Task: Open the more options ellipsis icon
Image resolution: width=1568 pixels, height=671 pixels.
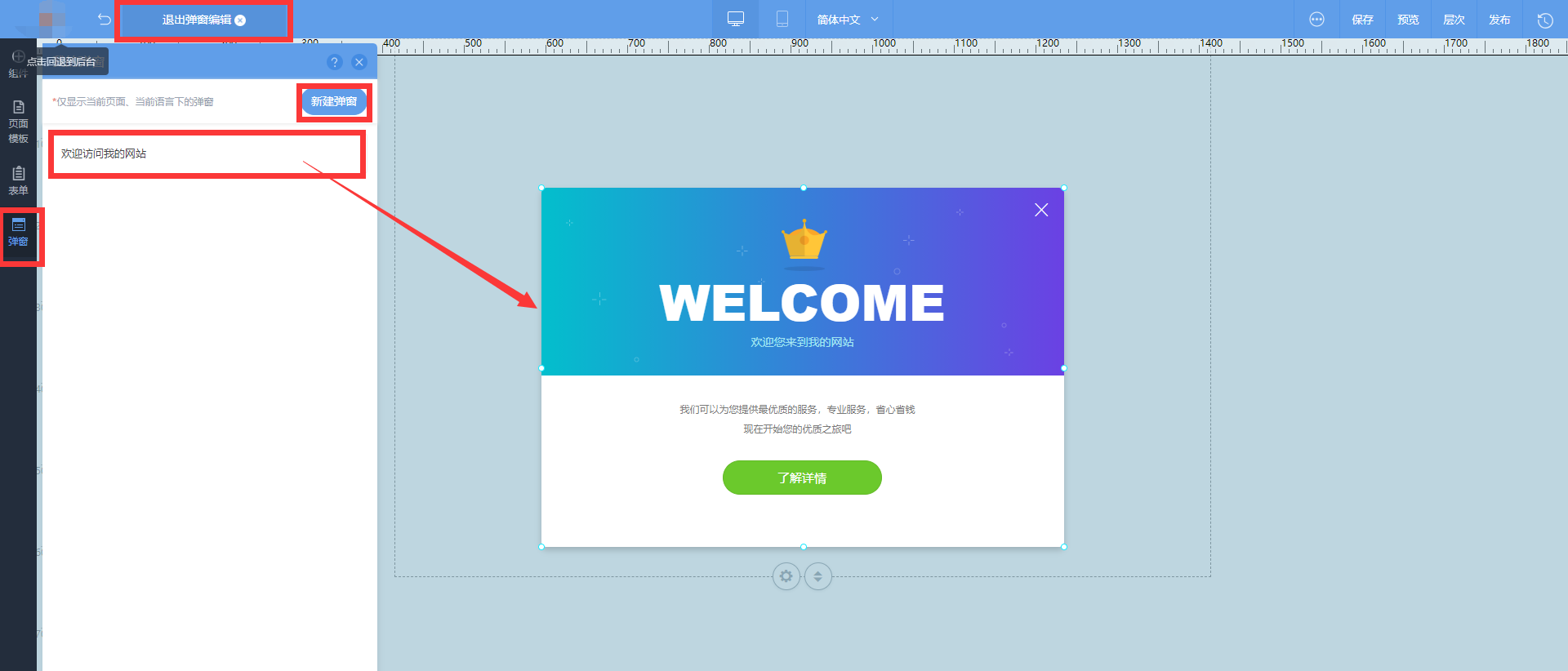Action: tap(1316, 20)
